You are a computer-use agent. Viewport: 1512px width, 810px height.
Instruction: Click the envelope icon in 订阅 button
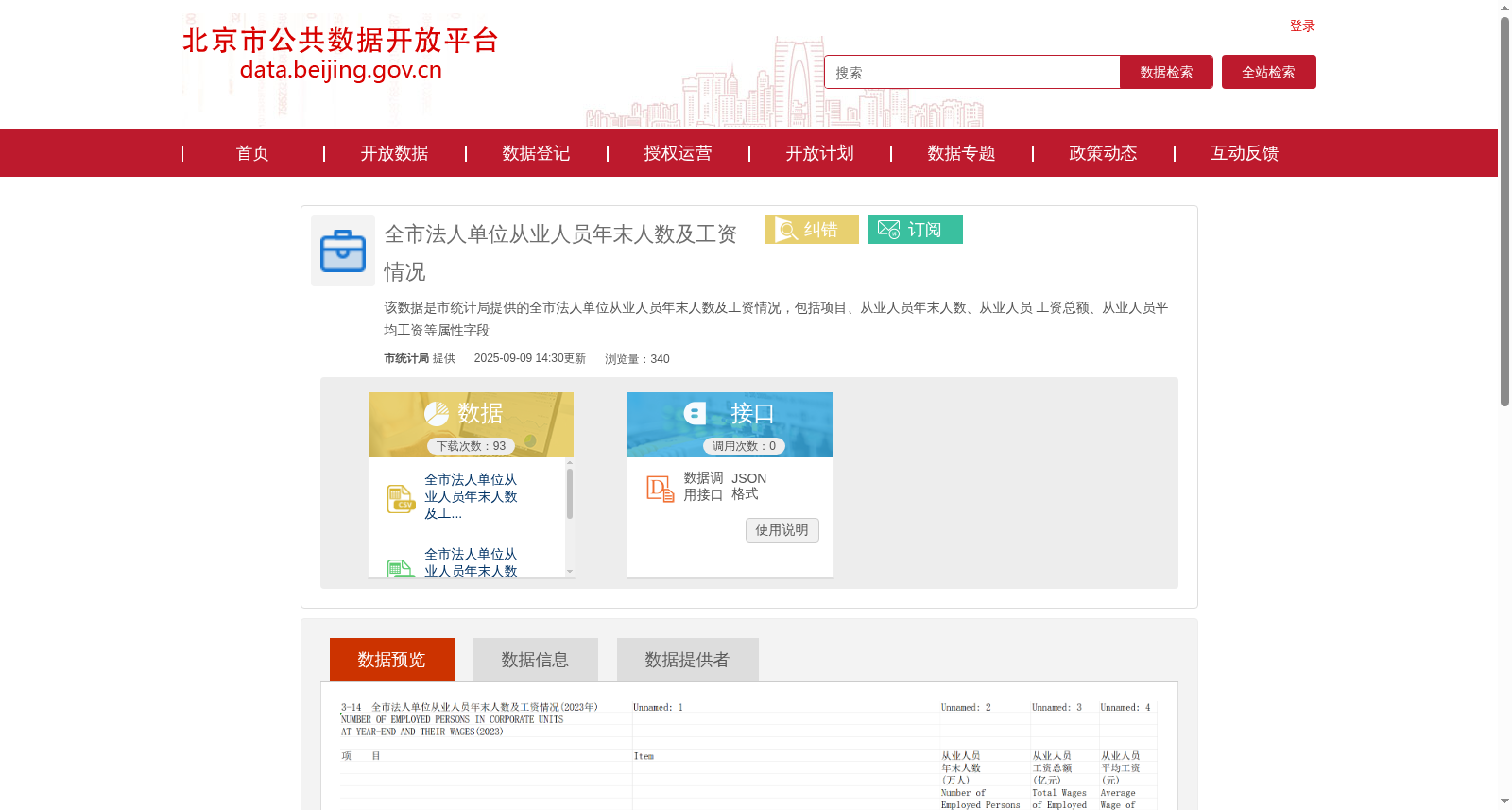[888, 230]
